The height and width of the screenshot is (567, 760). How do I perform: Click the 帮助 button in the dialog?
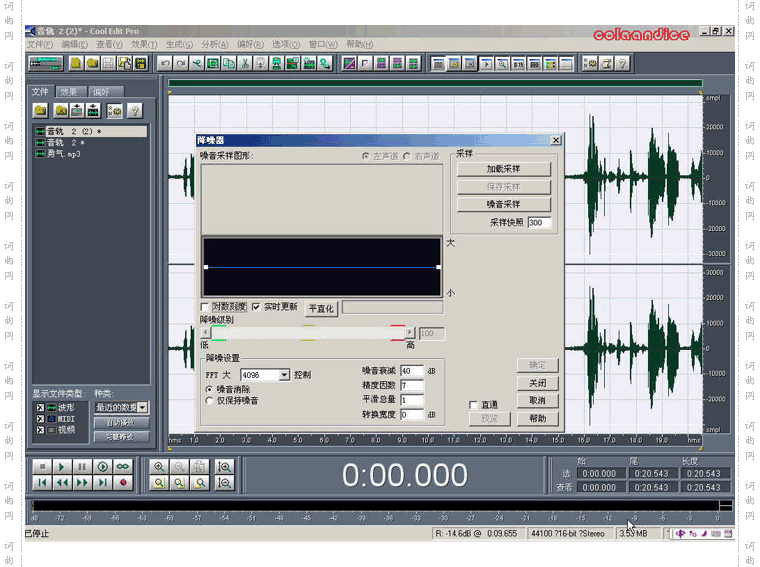538,419
